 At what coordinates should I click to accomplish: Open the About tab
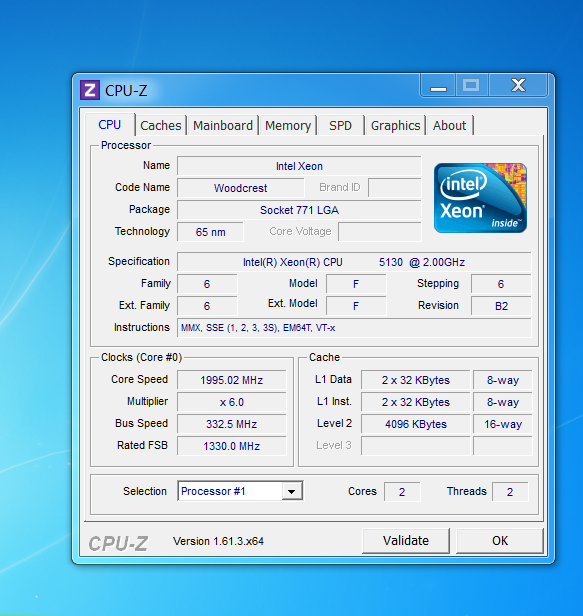pos(449,125)
